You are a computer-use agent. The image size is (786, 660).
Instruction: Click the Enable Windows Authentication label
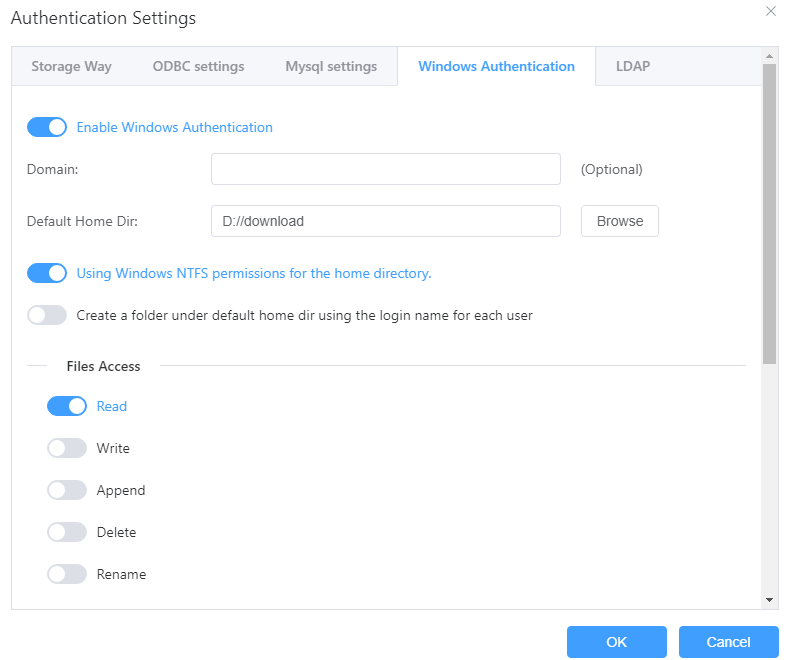174,127
